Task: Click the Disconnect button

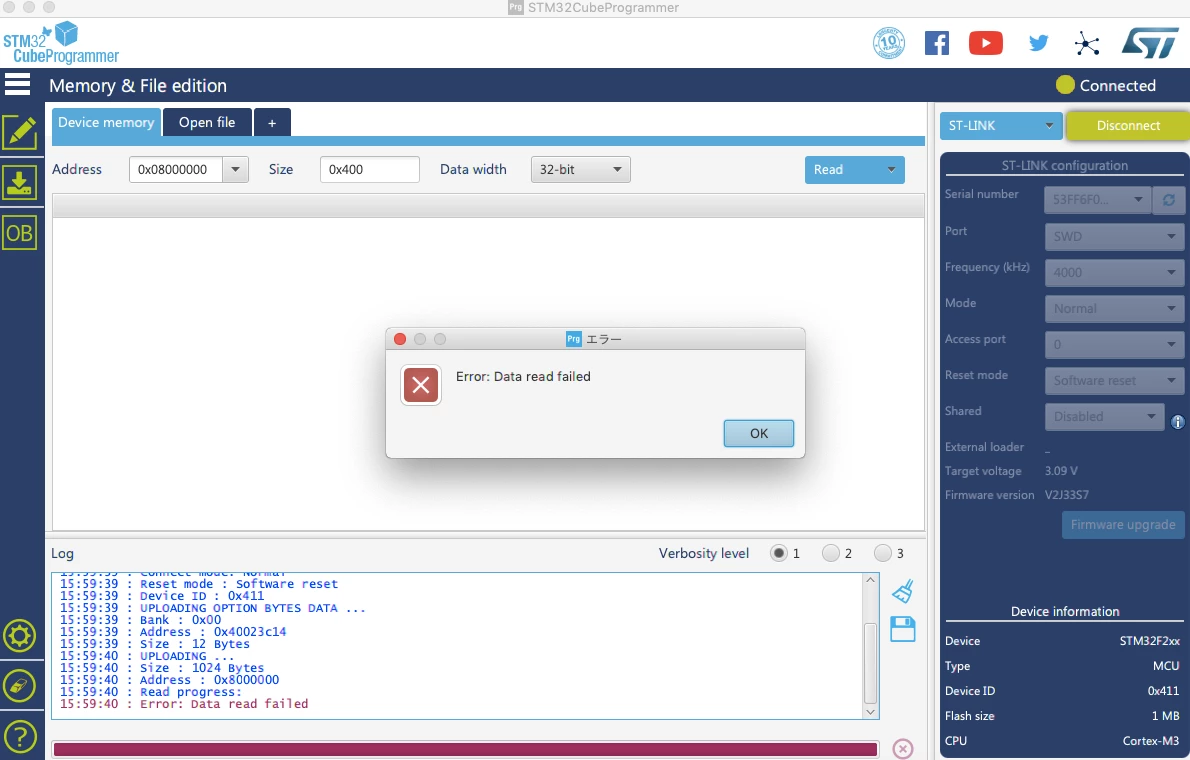Action: [x=1128, y=125]
